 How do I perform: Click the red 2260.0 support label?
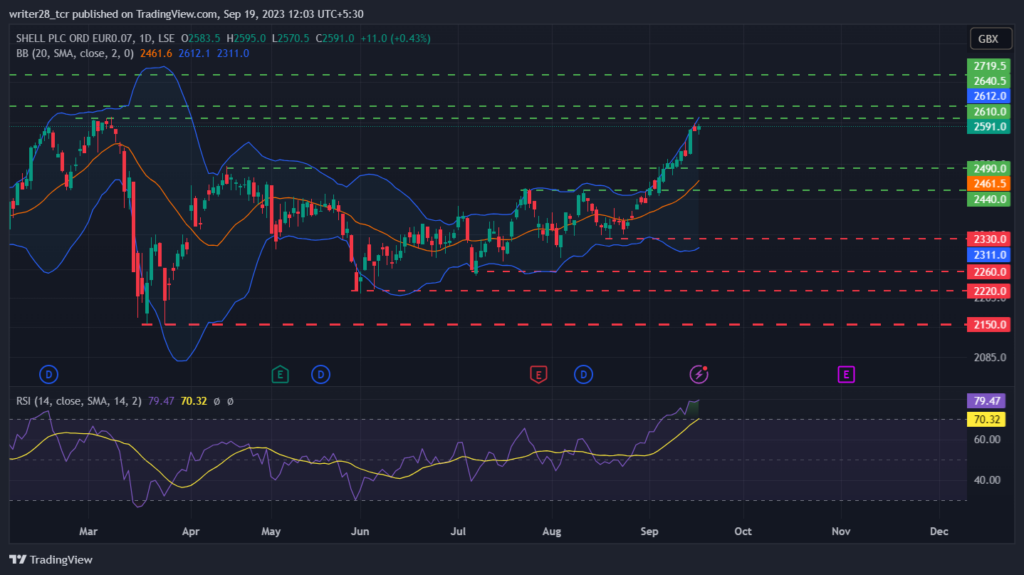click(989, 272)
